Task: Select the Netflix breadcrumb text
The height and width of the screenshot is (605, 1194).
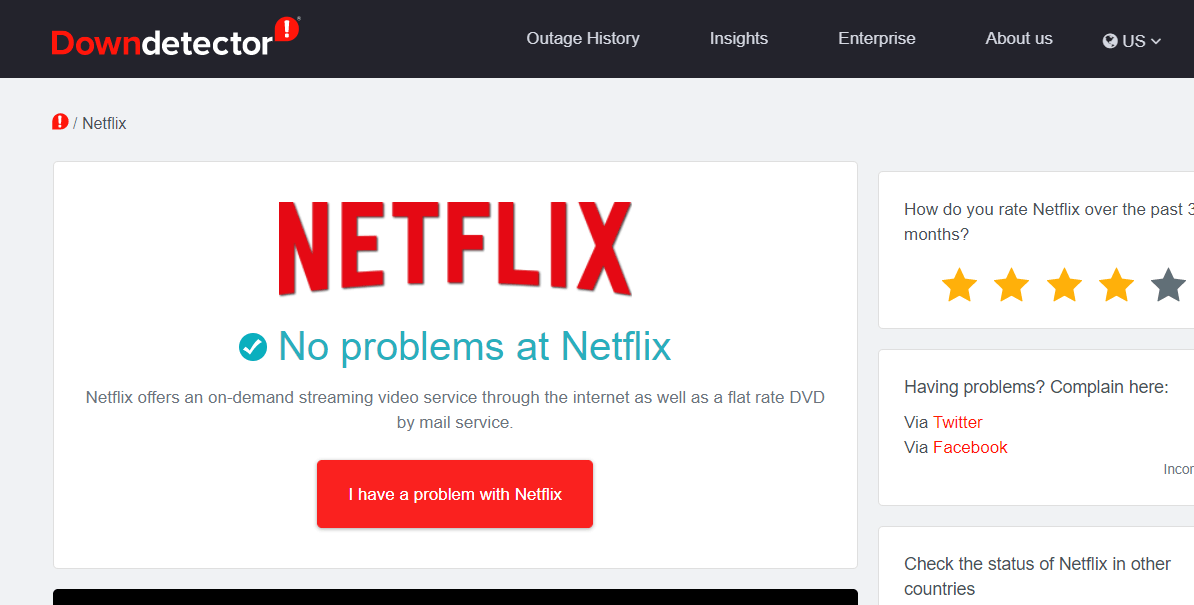Action: 104,123
